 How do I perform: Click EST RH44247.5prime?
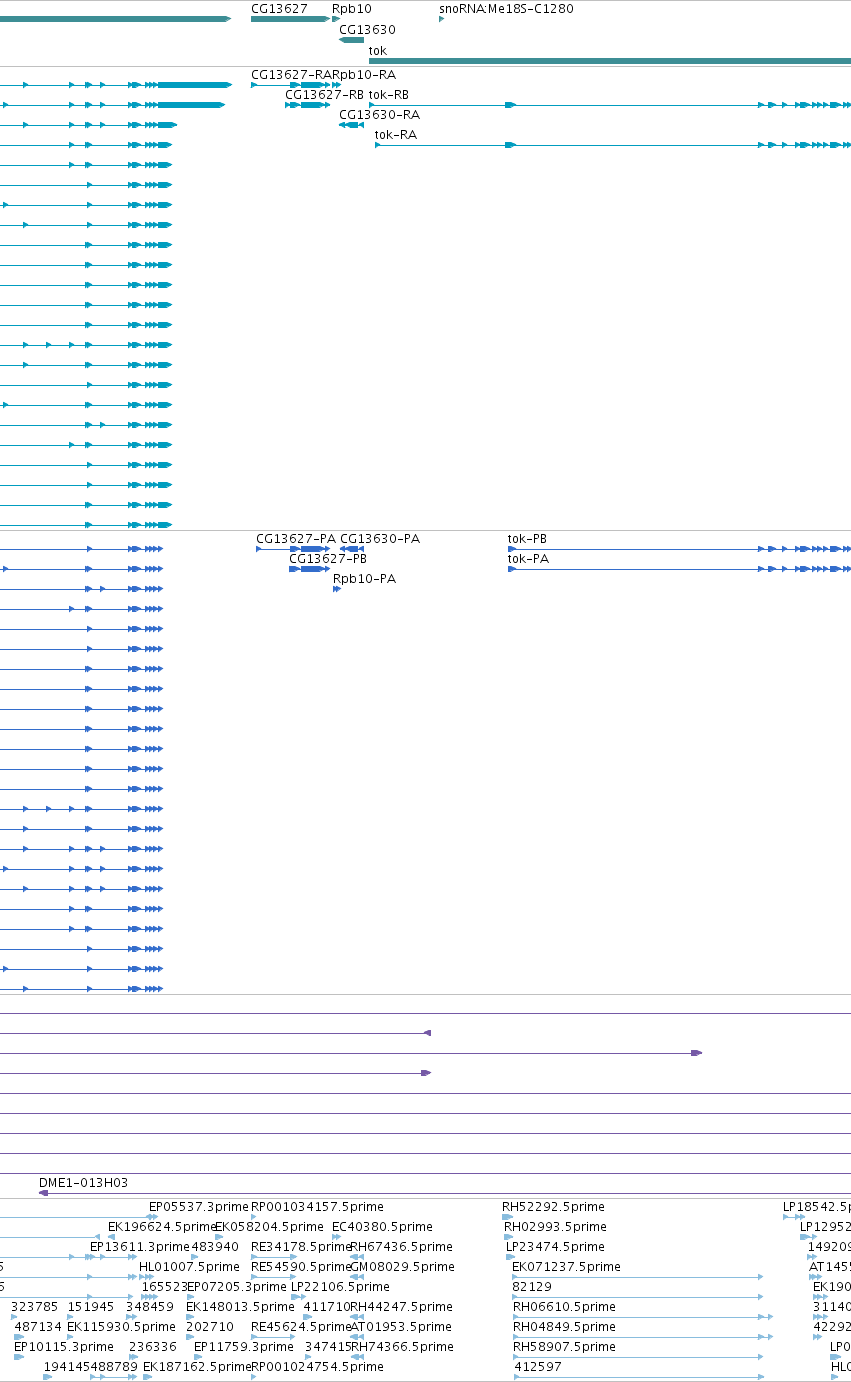click(x=401, y=1306)
